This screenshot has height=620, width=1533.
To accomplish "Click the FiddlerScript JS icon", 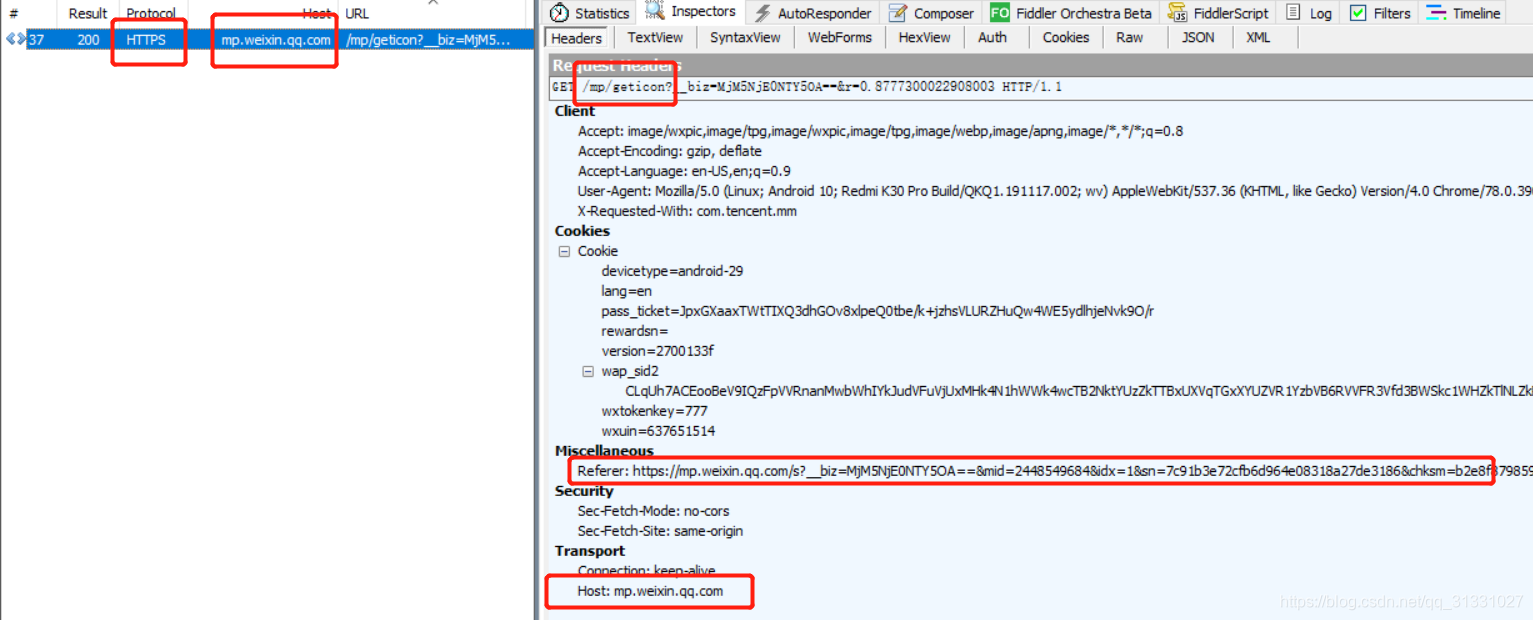I will pyautogui.click(x=1179, y=14).
